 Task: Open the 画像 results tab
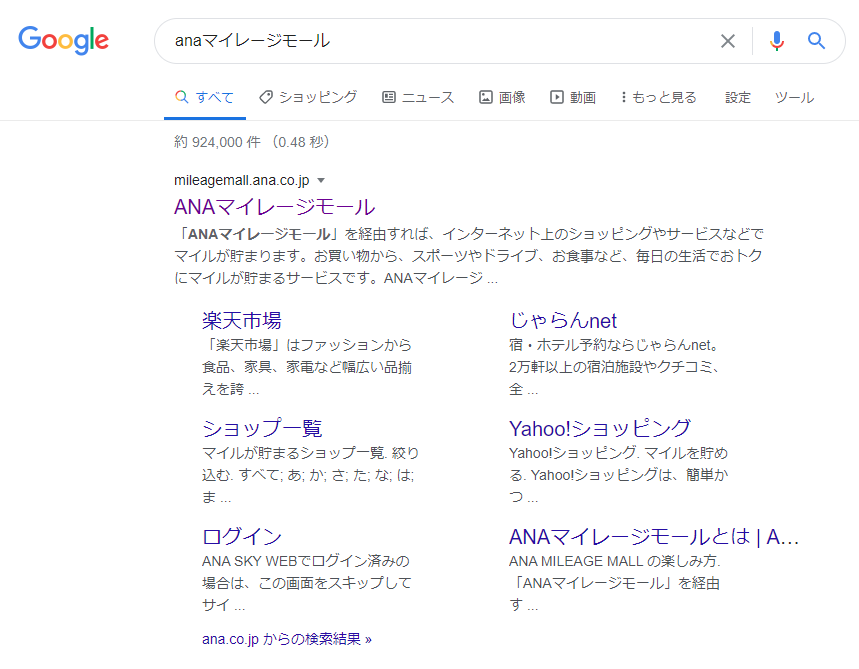pos(502,97)
